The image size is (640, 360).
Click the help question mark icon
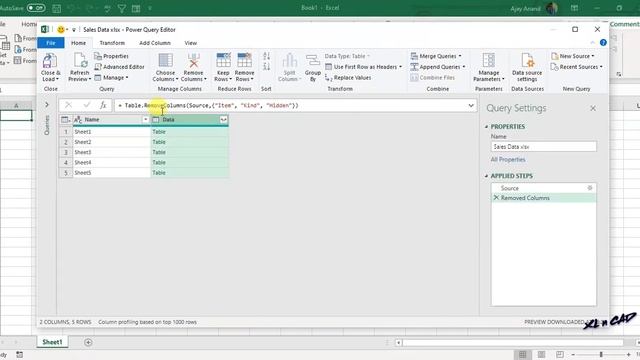pyautogui.click(x=603, y=42)
